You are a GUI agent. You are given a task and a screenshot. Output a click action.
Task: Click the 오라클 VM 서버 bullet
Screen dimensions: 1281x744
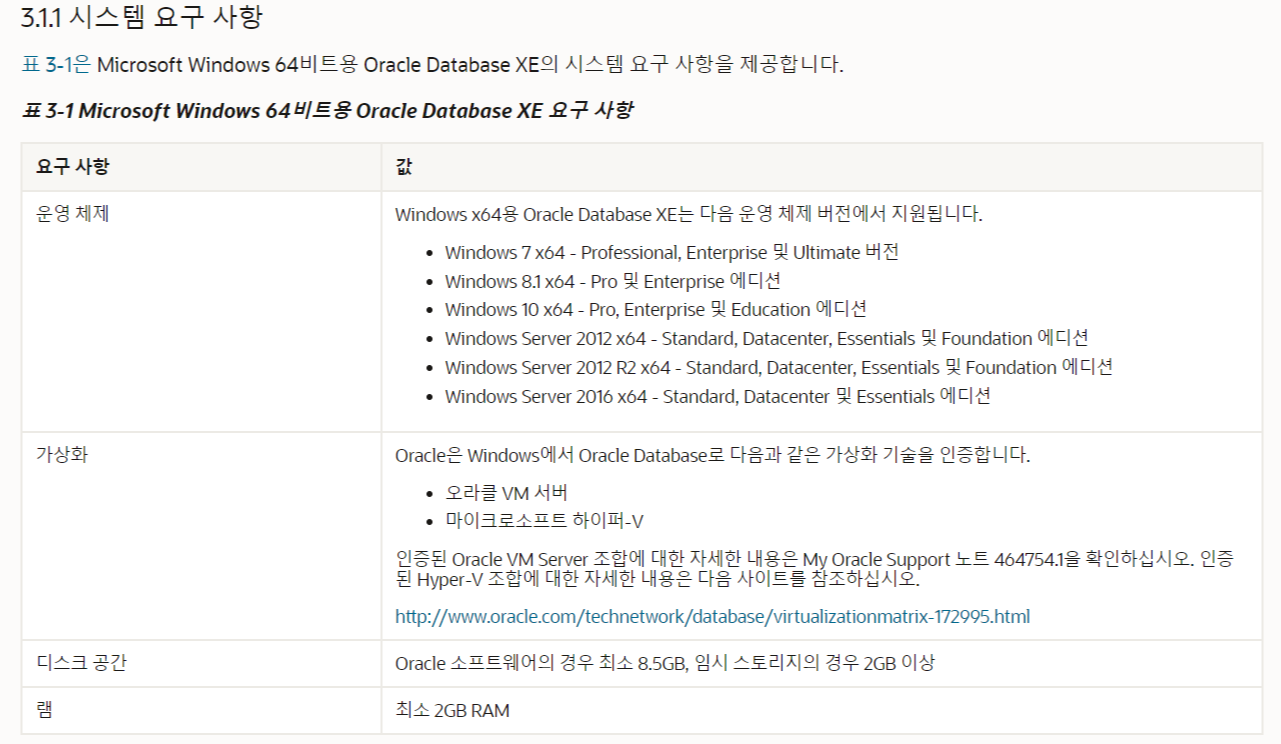click(x=507, y=493)
